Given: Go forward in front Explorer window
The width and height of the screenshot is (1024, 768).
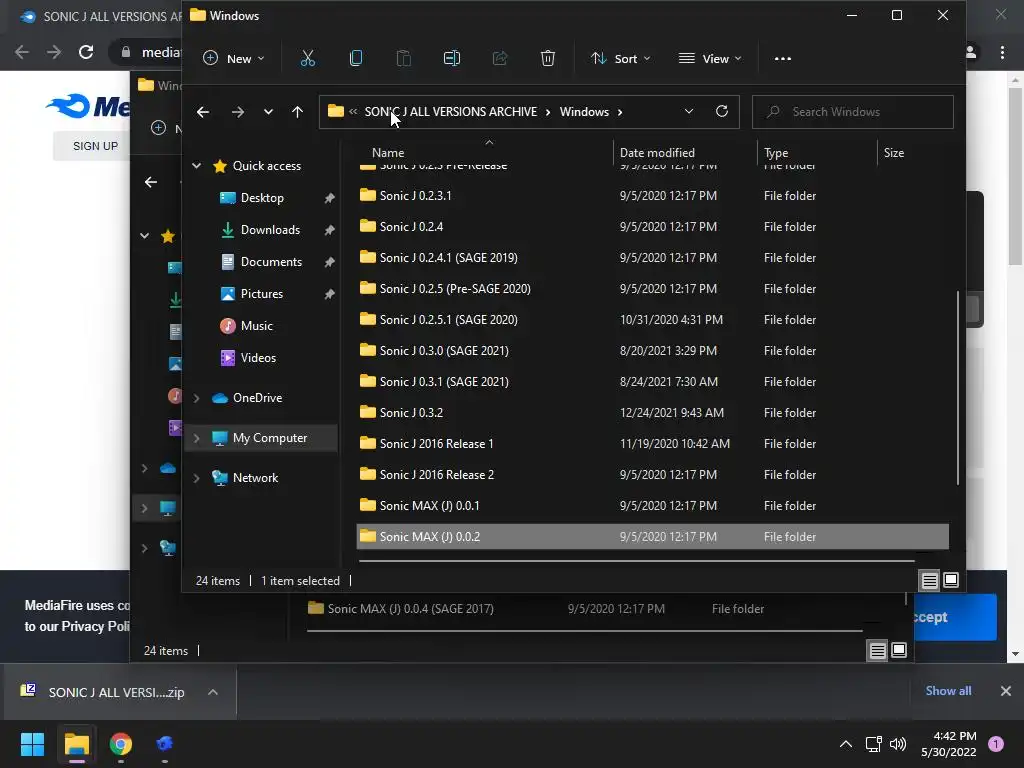Looking at the screenshot, I should click(238, 112).
